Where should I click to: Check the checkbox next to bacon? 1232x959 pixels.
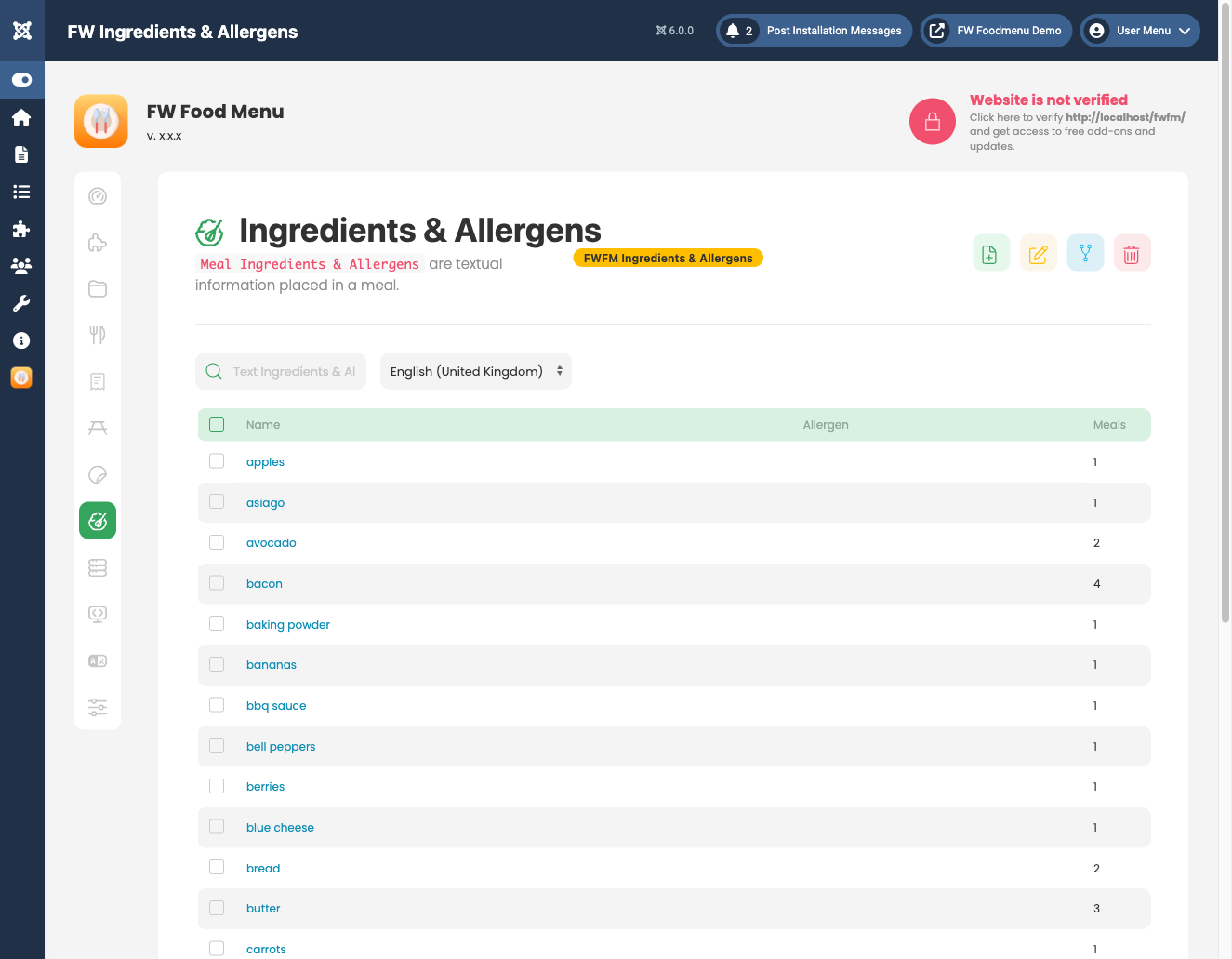pyautogui.click(x=217, y=582)
